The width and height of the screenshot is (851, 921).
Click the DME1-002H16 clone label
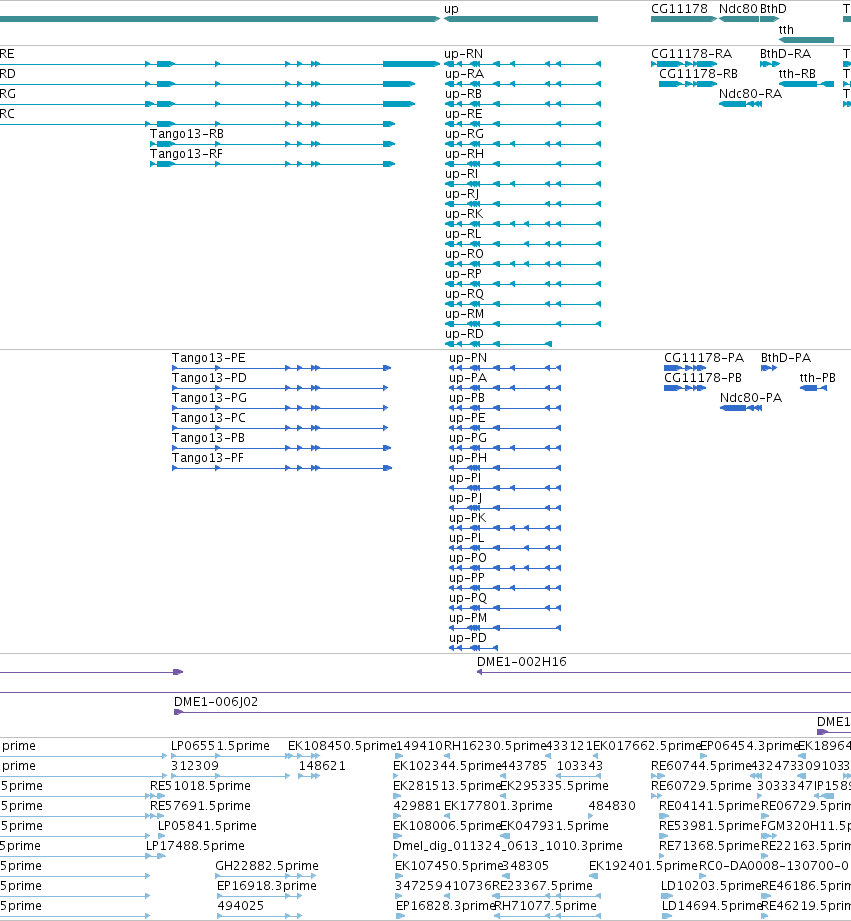522,662
